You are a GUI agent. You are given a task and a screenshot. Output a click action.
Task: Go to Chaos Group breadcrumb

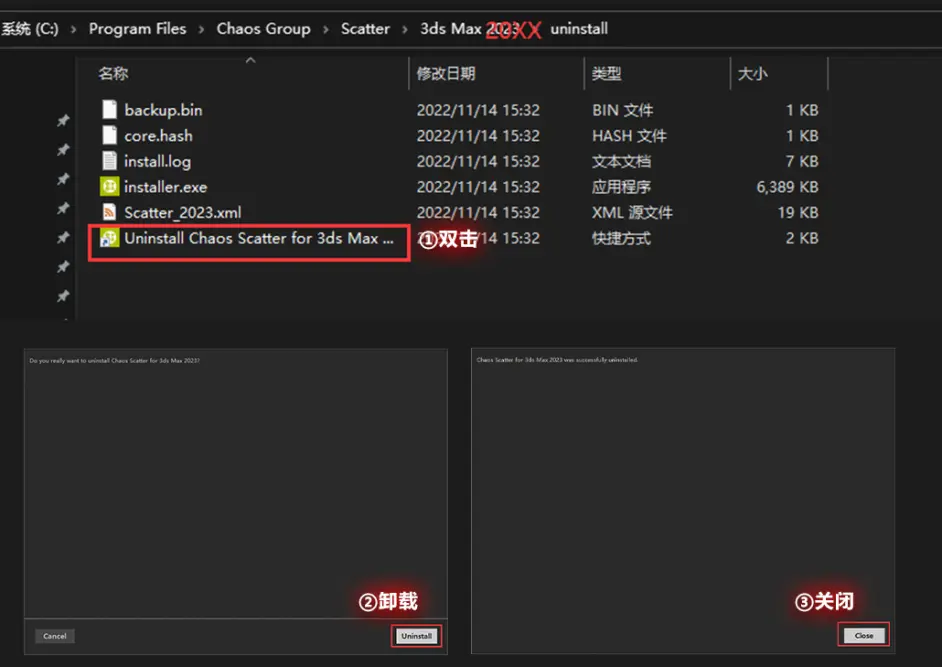click(264, 28)
